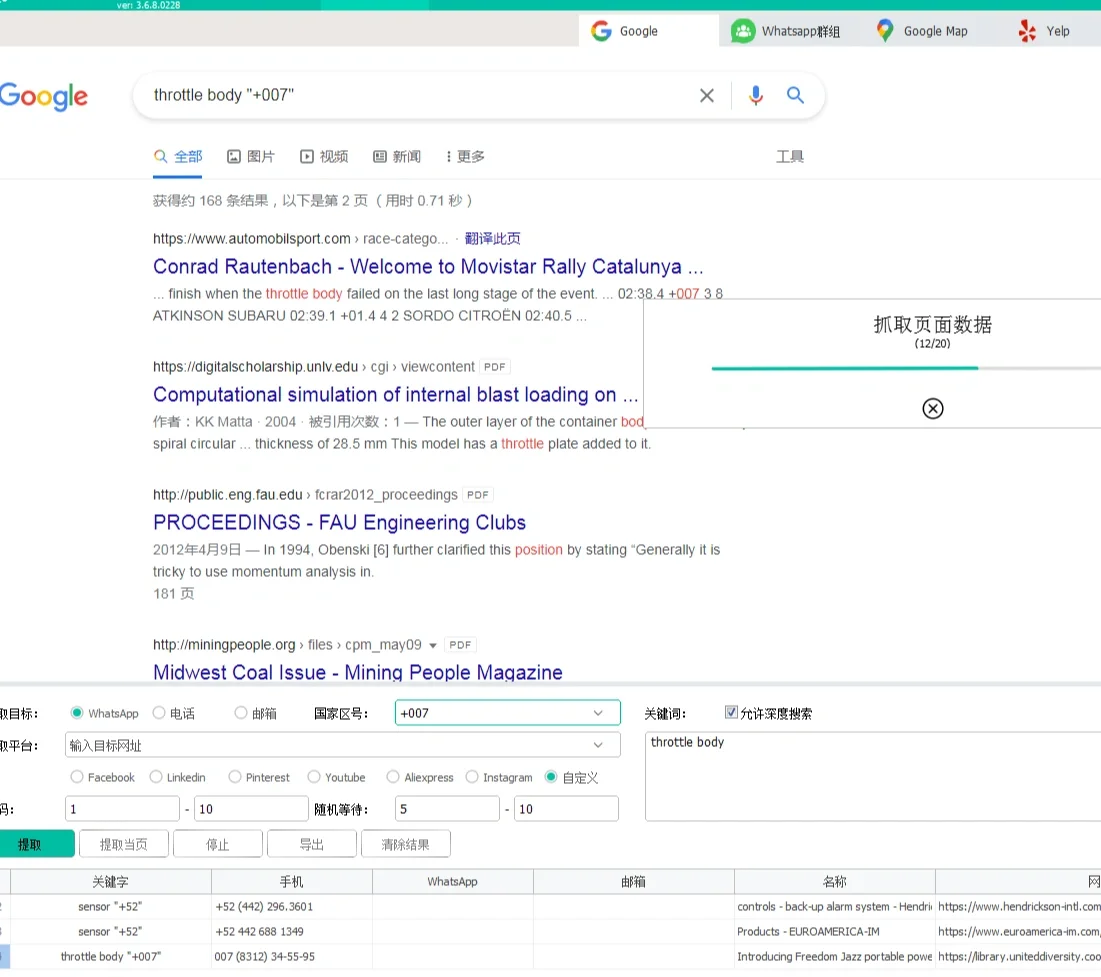This screenshot has height=977, width=1101.
Task: Toggle 允许深度搜索 checkbox
Action: (x=731, y=713)
